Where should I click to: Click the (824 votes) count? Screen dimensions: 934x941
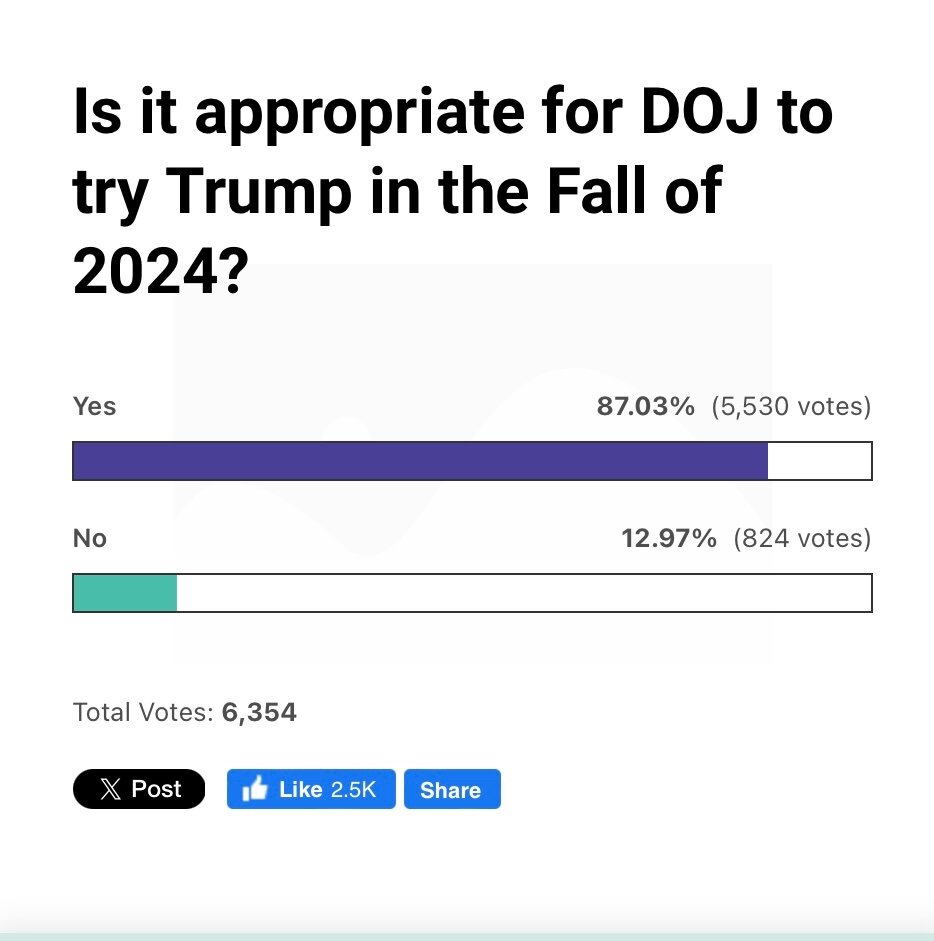pos(802,538)
